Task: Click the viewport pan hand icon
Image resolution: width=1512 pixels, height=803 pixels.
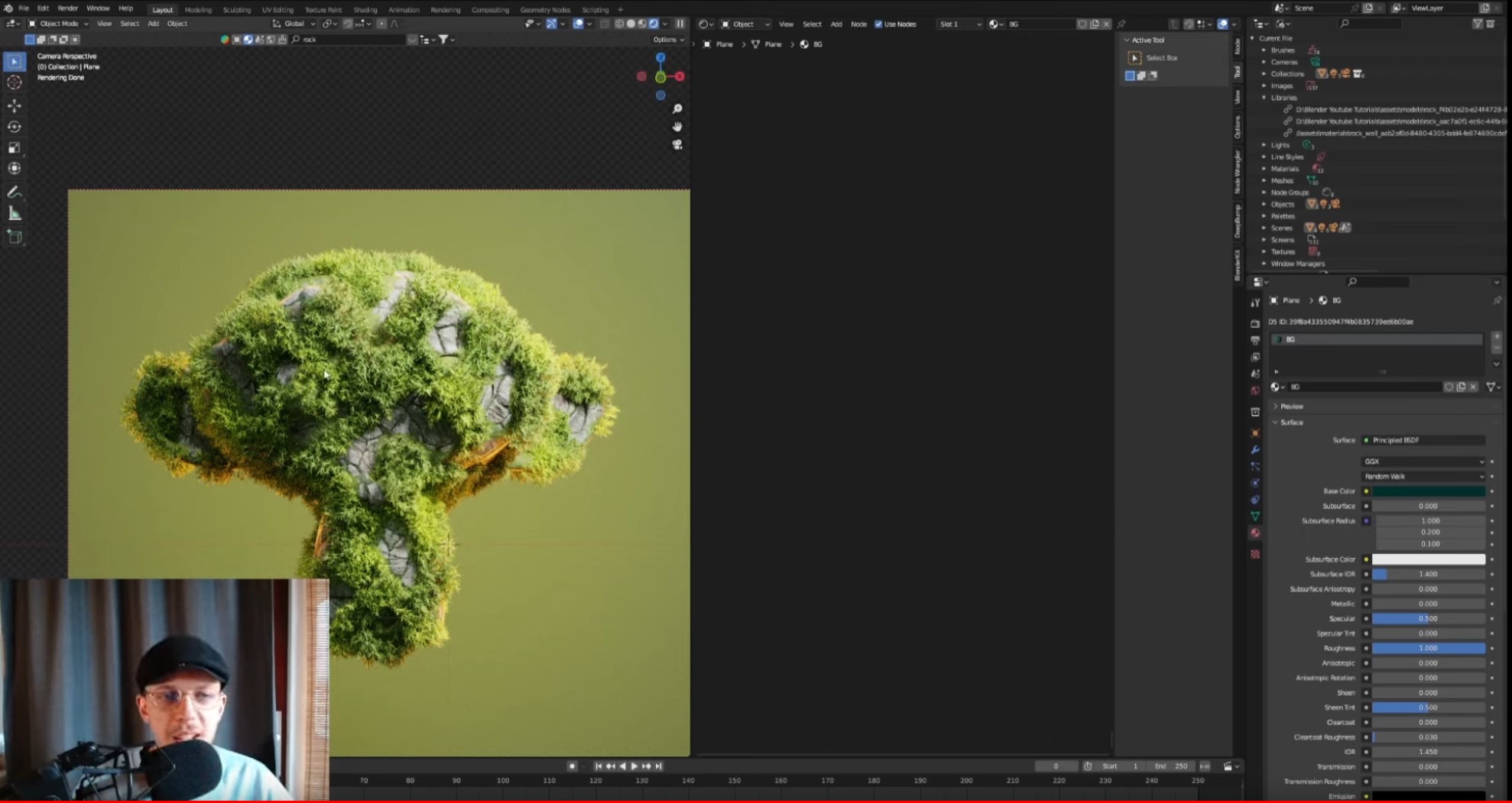Action: (x=677, y=127)
